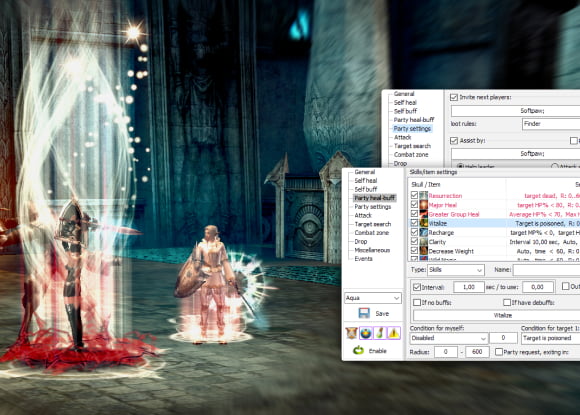The height and width of the screenshot is (415, 580).
Task: Select General in the front window tree
Action: click(x=365, y=172)
